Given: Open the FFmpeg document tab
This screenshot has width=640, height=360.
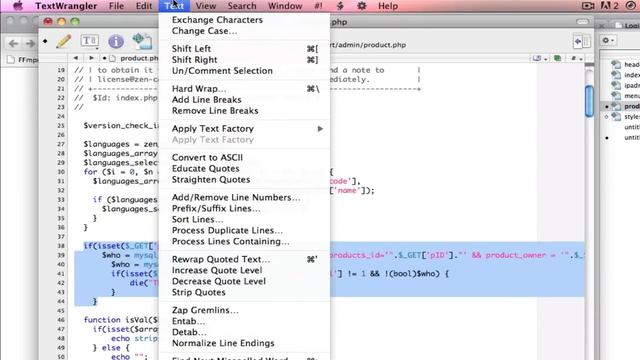Looking at the screenshot, I should click(x=23, y=60).
